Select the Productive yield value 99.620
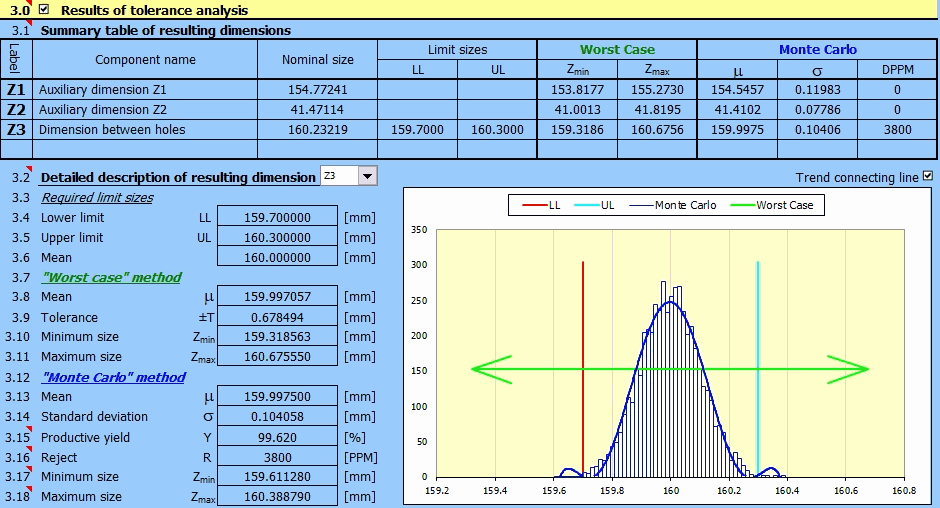The width and height of the screenshot is (940, 508). click(277, 437)
